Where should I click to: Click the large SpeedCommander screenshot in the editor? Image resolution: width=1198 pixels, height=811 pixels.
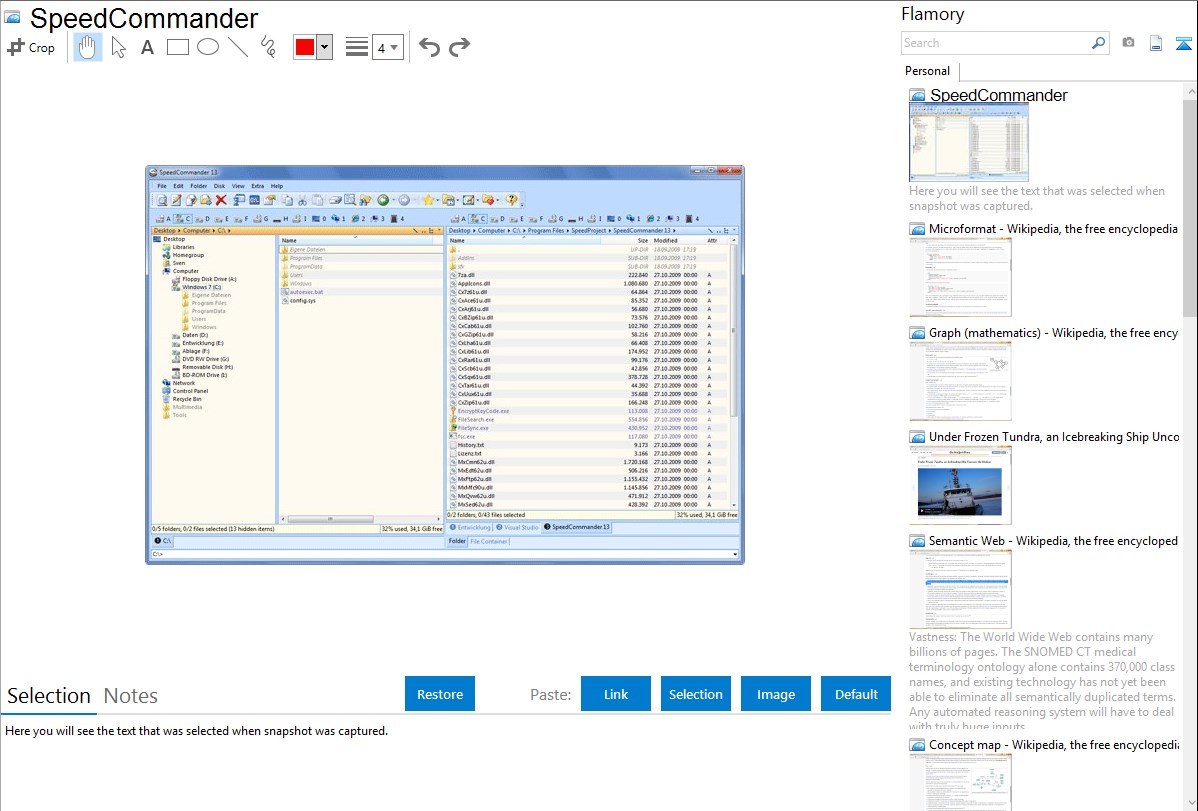445,365
